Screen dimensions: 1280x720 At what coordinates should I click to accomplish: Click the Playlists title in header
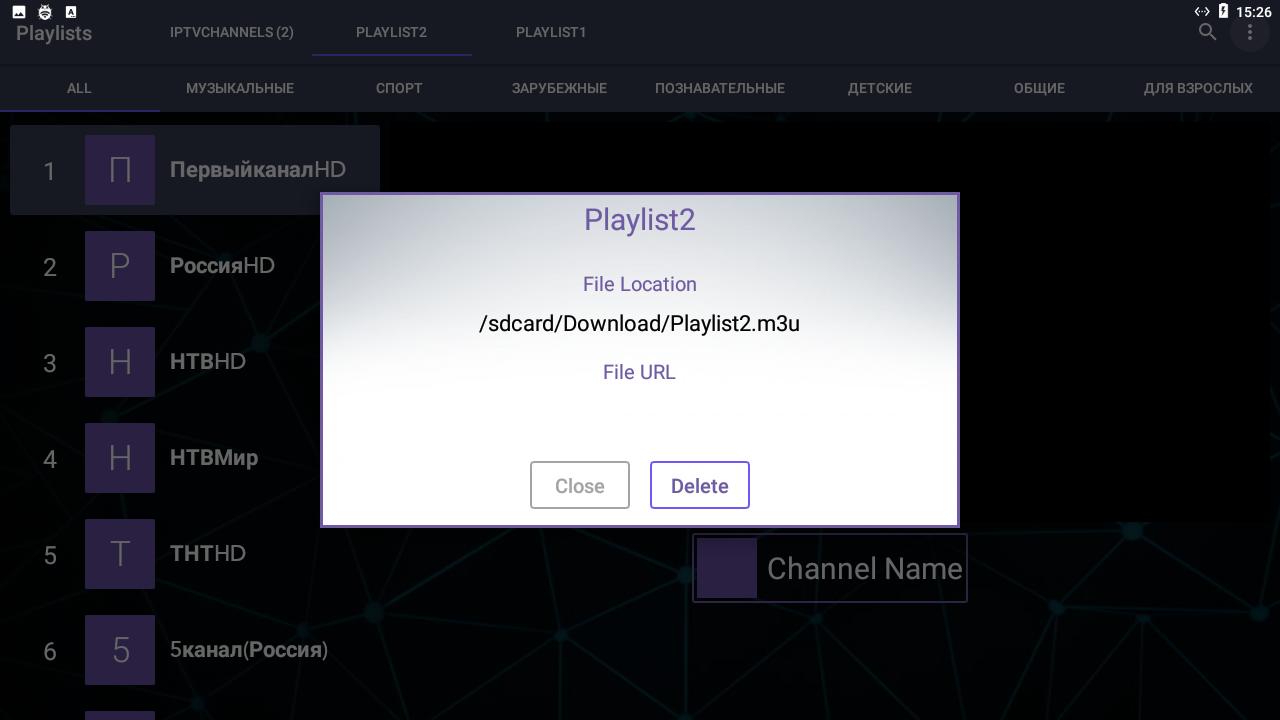(54, 33)
